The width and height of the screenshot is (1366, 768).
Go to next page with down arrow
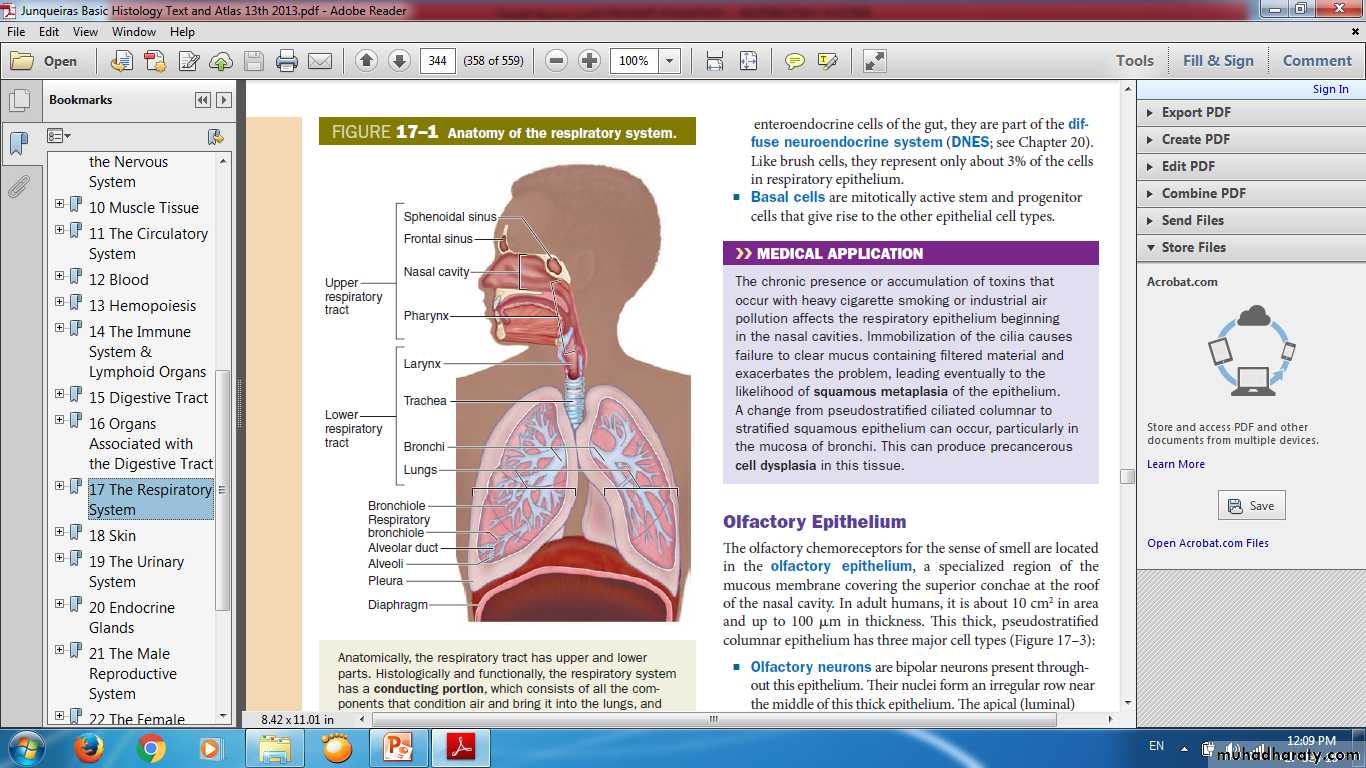click(x=399, y=61)
